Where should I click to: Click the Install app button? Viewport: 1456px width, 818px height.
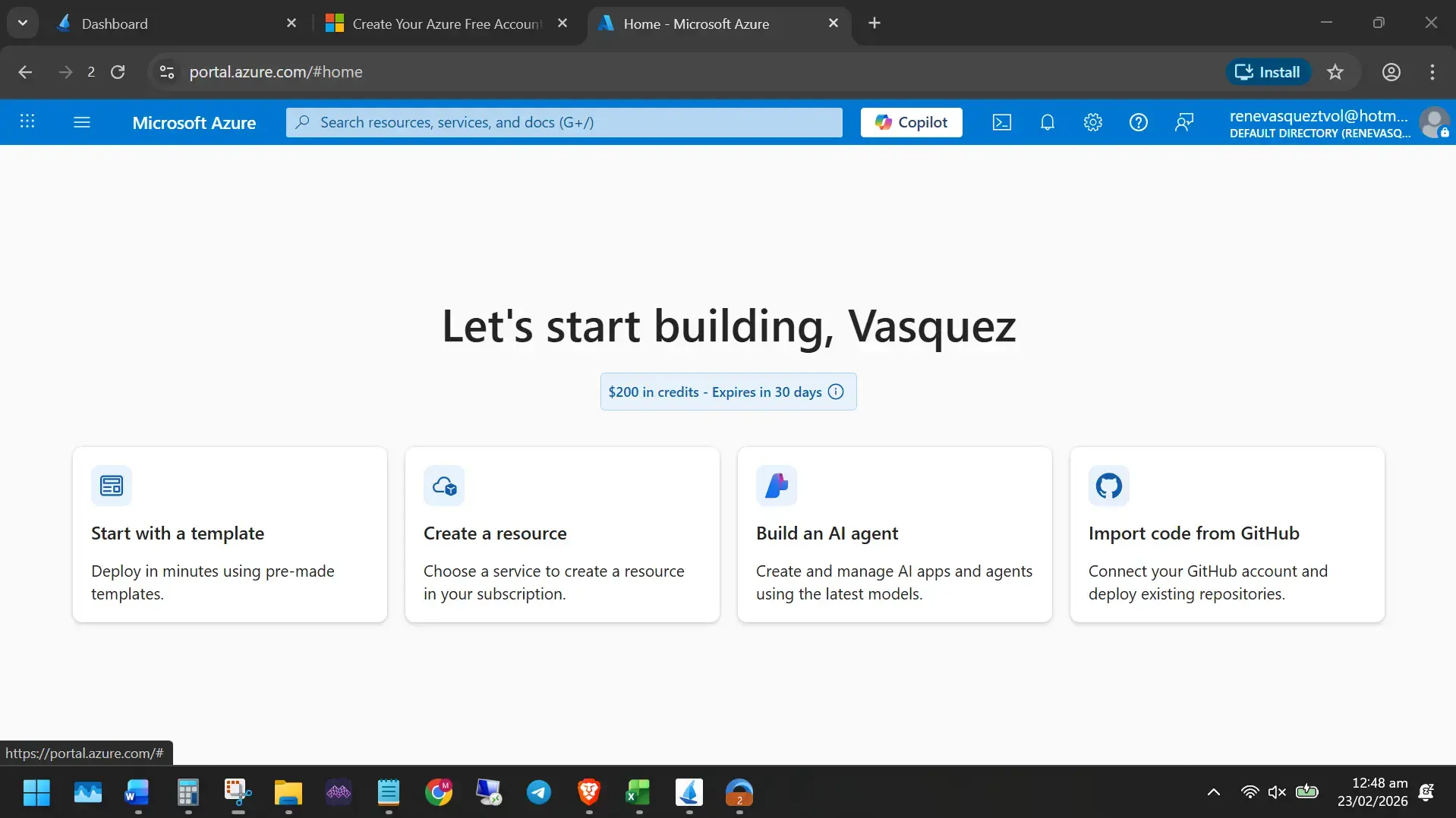tap(1268, 72)
